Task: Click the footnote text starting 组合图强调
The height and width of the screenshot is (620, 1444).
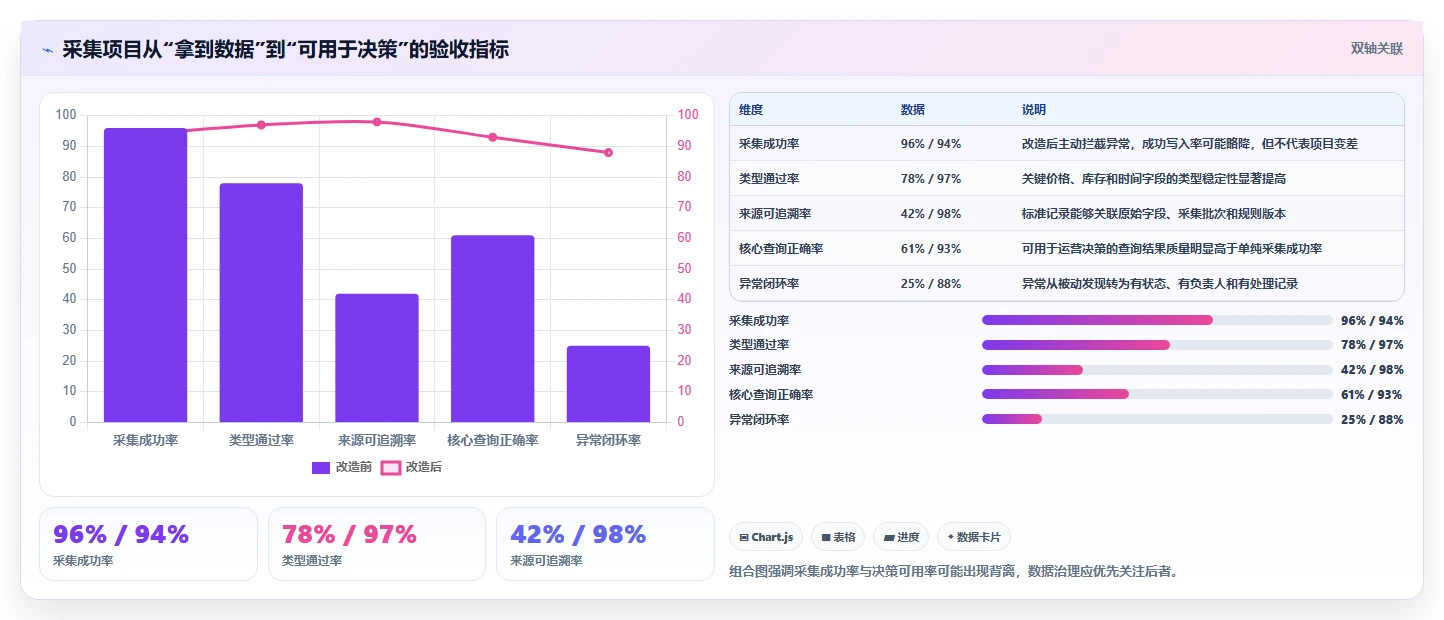Action: coord(954,572)
